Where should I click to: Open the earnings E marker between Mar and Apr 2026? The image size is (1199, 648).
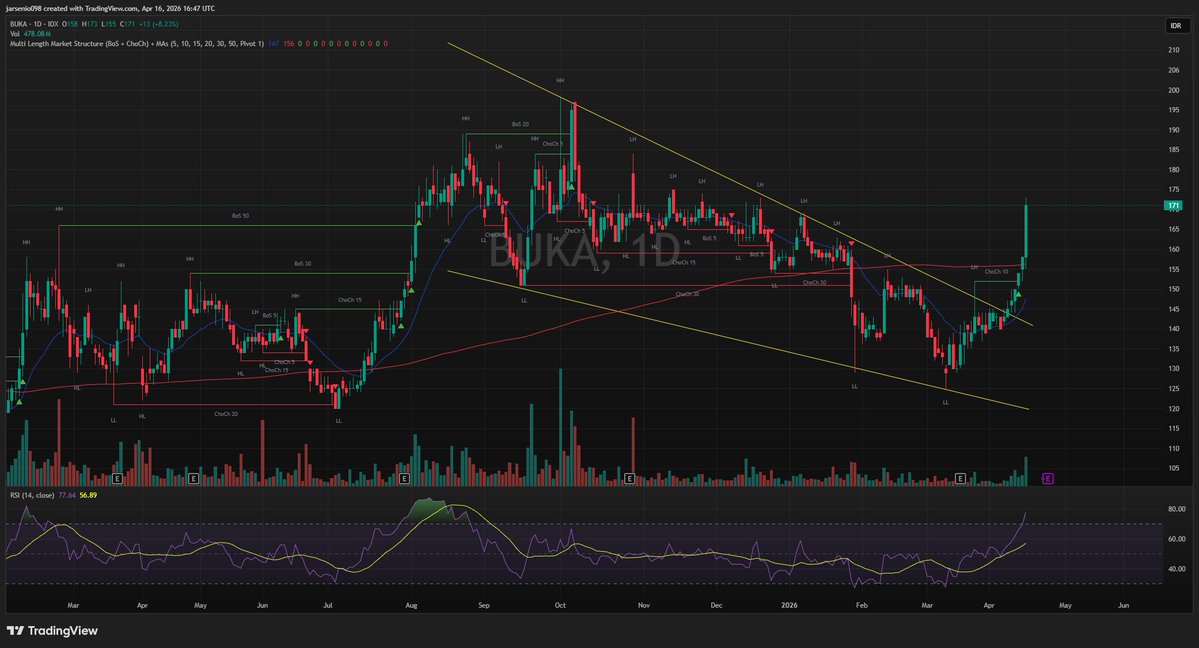960,478
